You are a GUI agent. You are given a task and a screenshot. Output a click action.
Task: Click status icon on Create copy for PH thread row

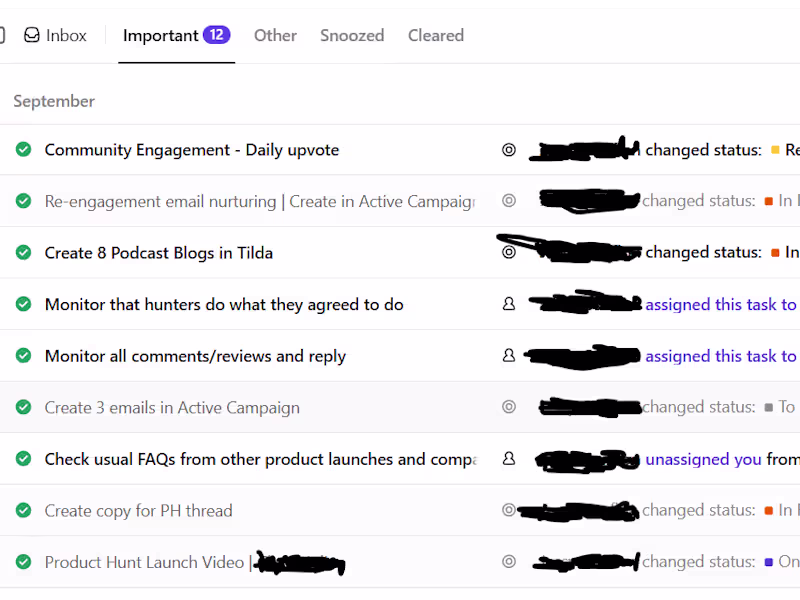(x=509, y=510)
